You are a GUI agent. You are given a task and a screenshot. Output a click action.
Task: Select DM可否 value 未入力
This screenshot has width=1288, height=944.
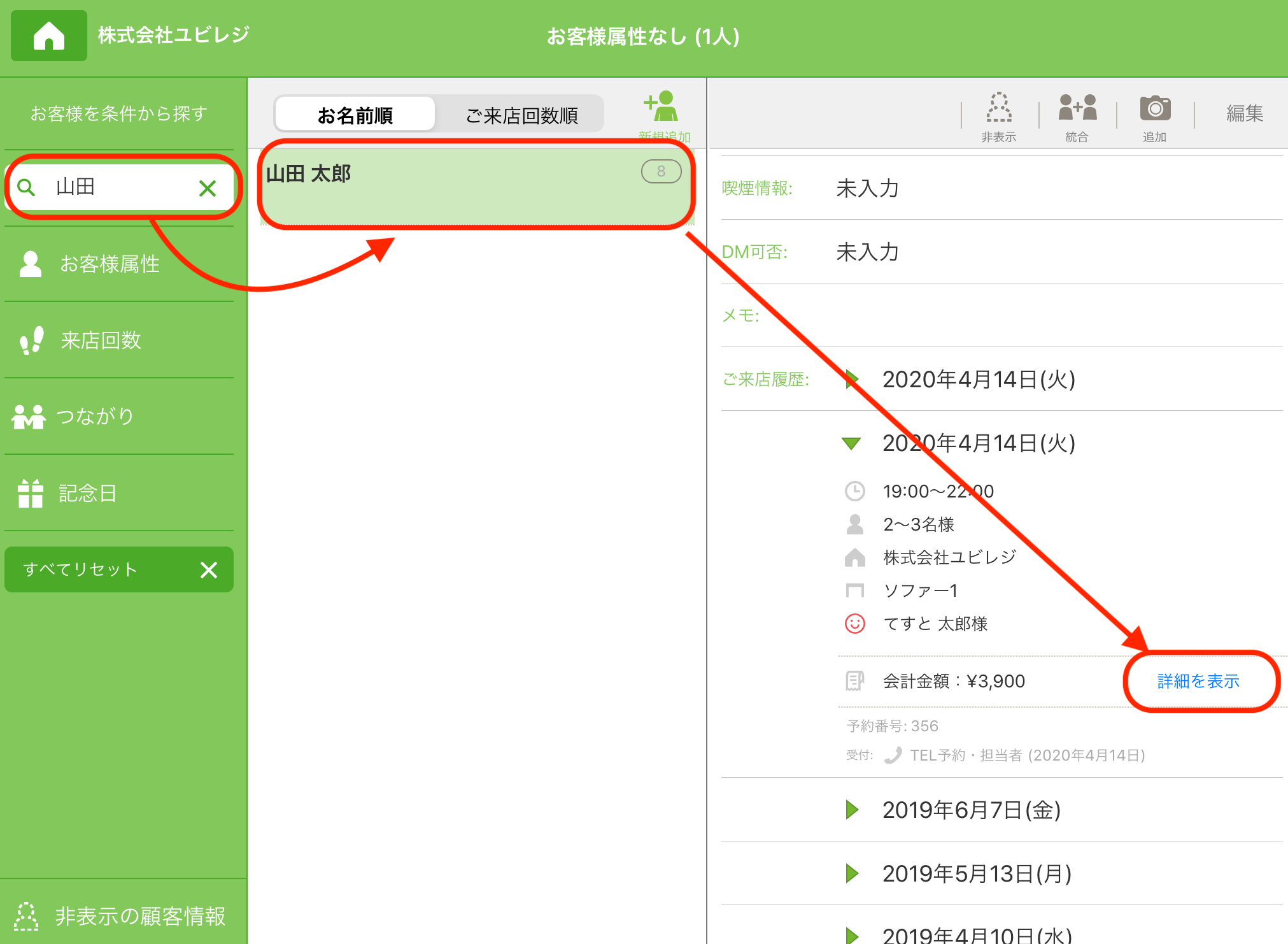pyautogui.click(x=867, y=252)
